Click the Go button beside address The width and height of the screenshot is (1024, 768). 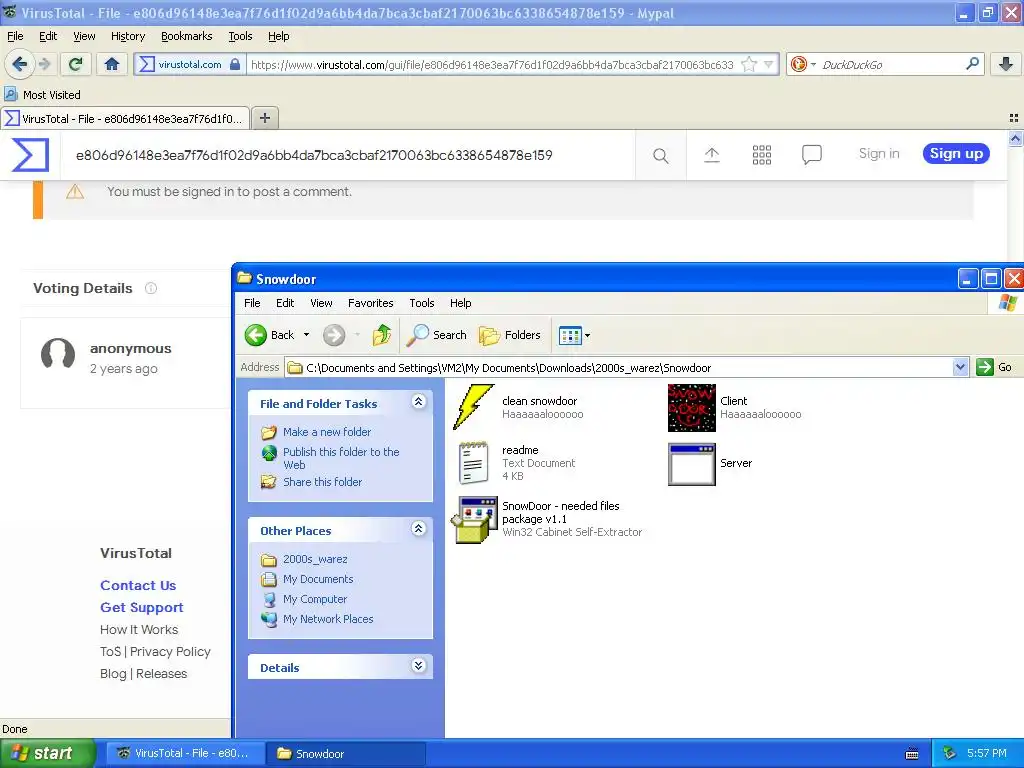coord(995,367)
